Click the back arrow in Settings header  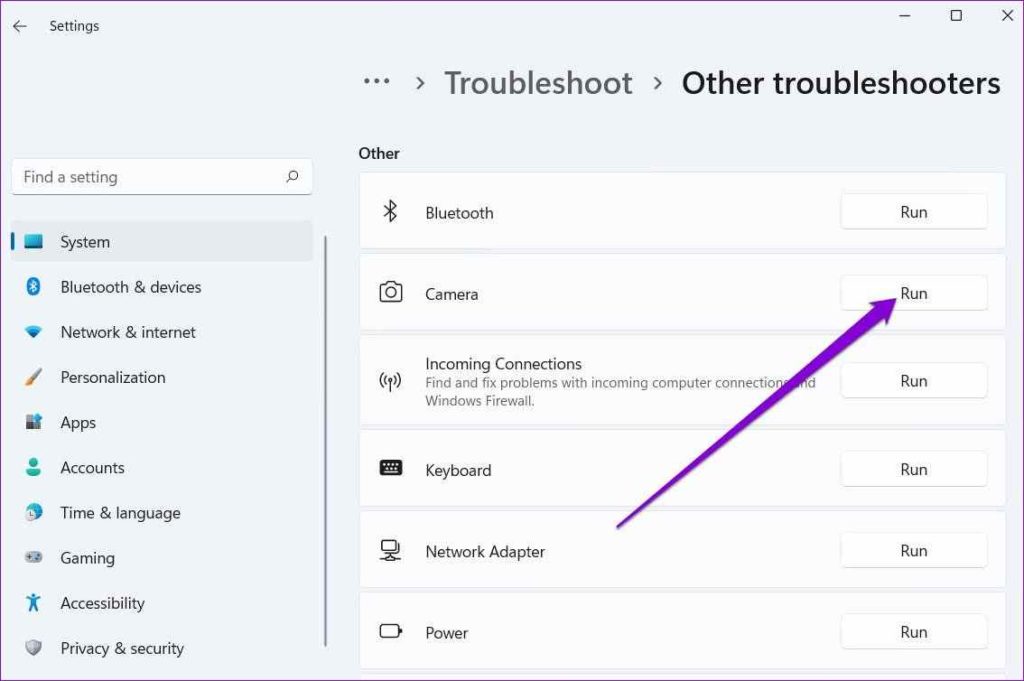tap(20, 26)
